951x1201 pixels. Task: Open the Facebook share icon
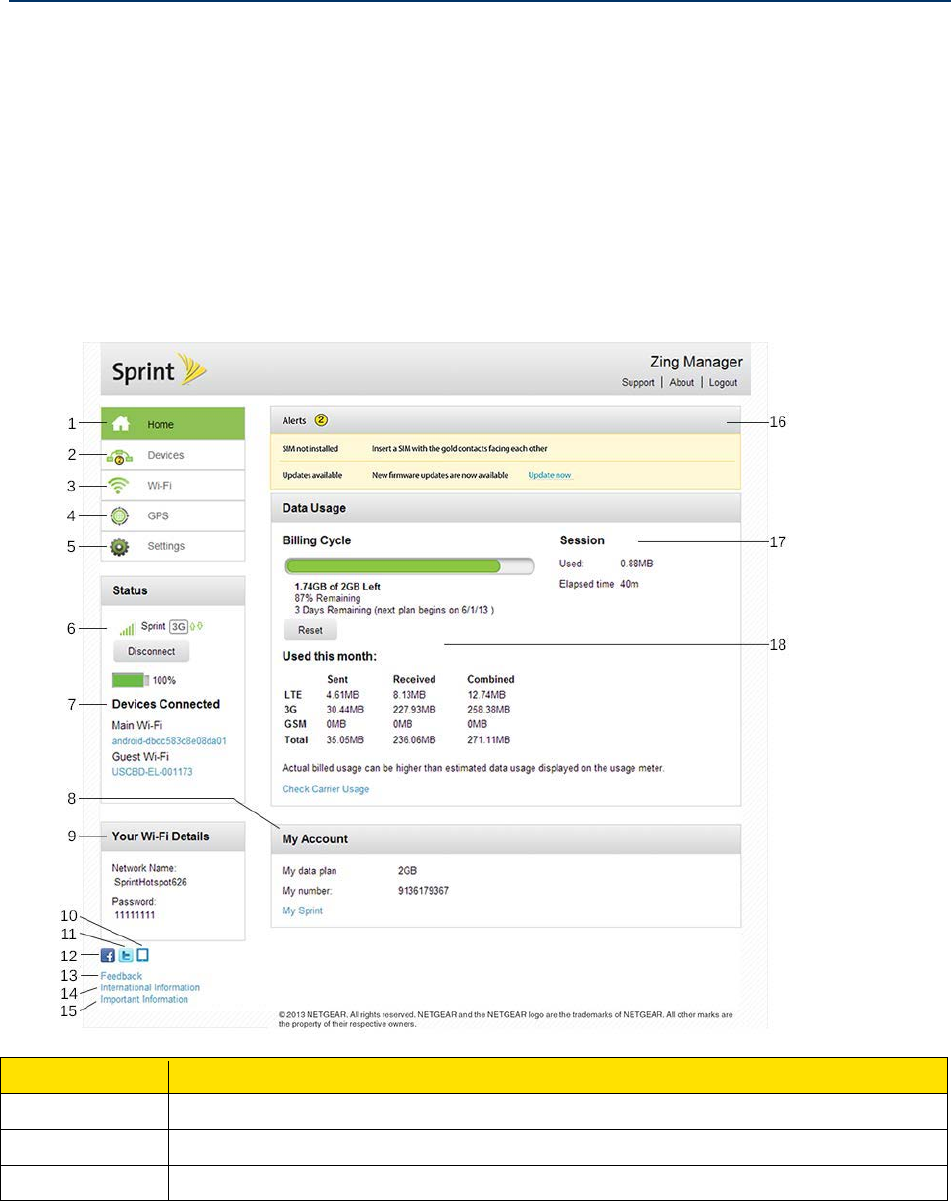tap(108, 955)
